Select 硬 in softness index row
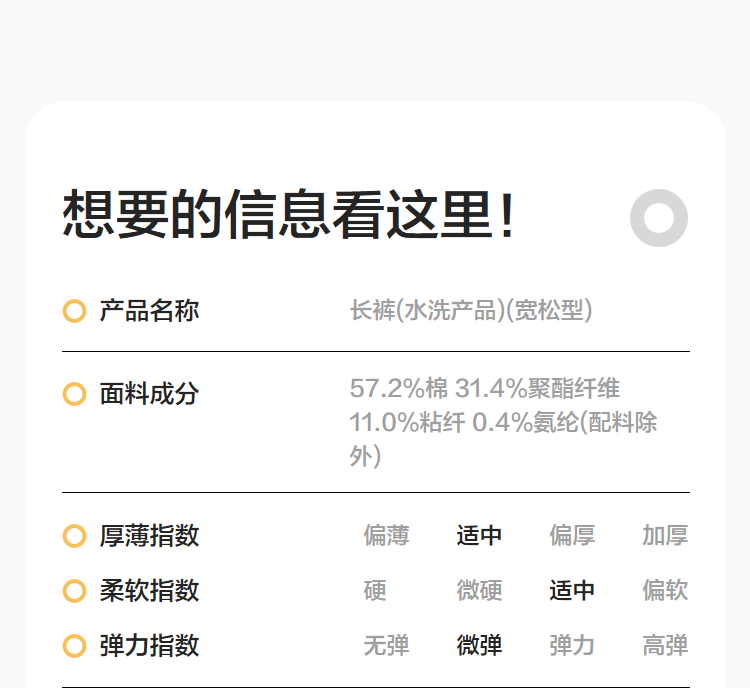 click(x=375, y=591)
